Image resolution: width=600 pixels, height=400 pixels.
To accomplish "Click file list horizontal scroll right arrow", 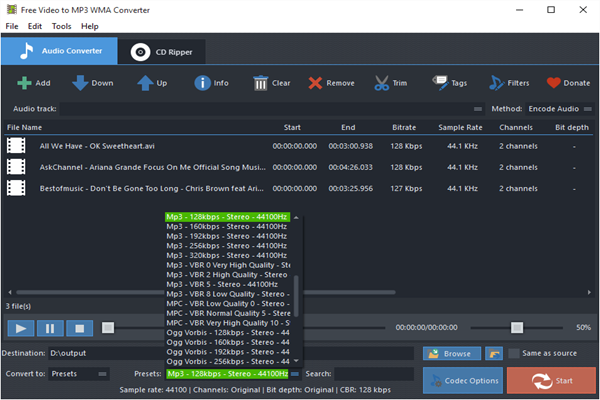I will point(589,292).
